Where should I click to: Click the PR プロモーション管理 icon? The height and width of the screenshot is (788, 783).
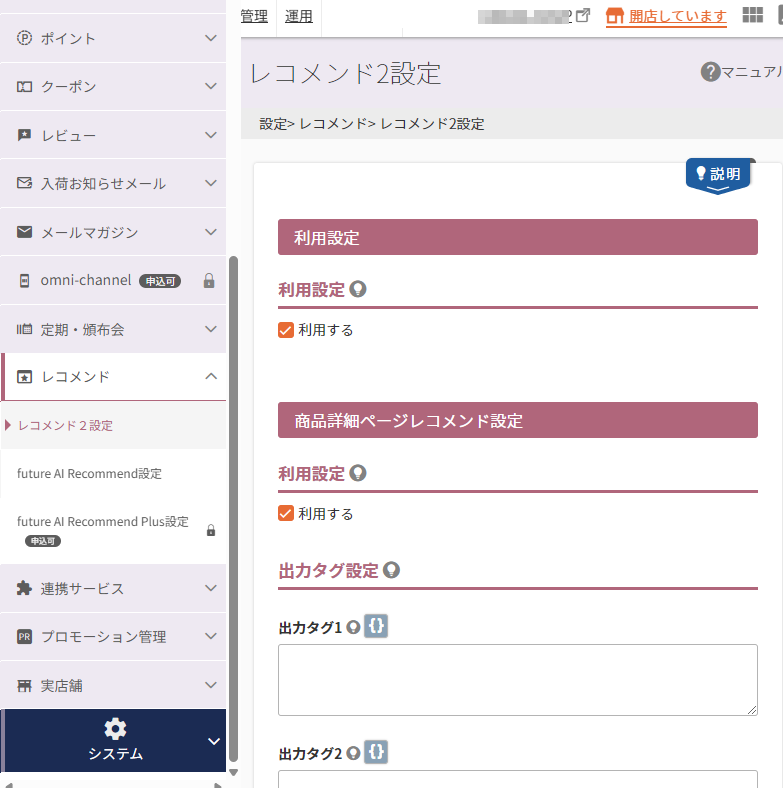click(24, 637)
